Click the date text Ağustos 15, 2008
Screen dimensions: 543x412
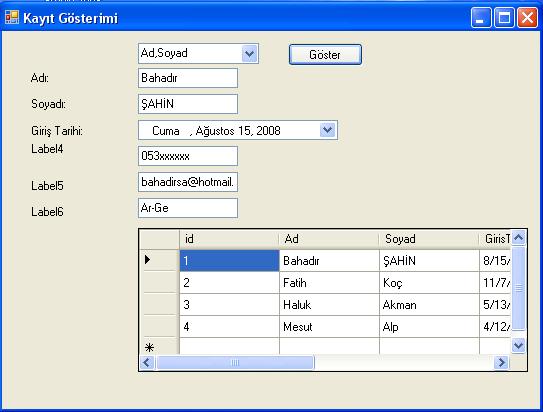point(238,131)
